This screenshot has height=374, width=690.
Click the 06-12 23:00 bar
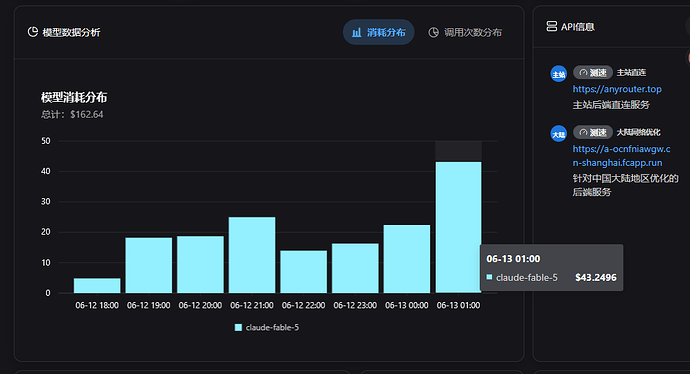[355, 268]
